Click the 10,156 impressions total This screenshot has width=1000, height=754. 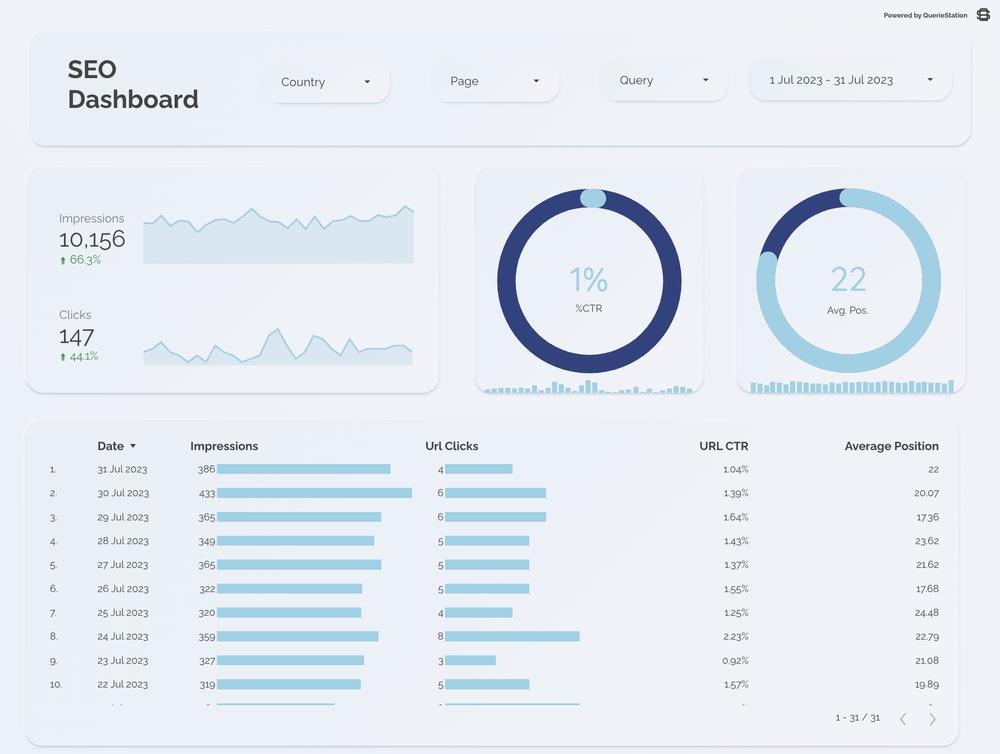[92, 240]
